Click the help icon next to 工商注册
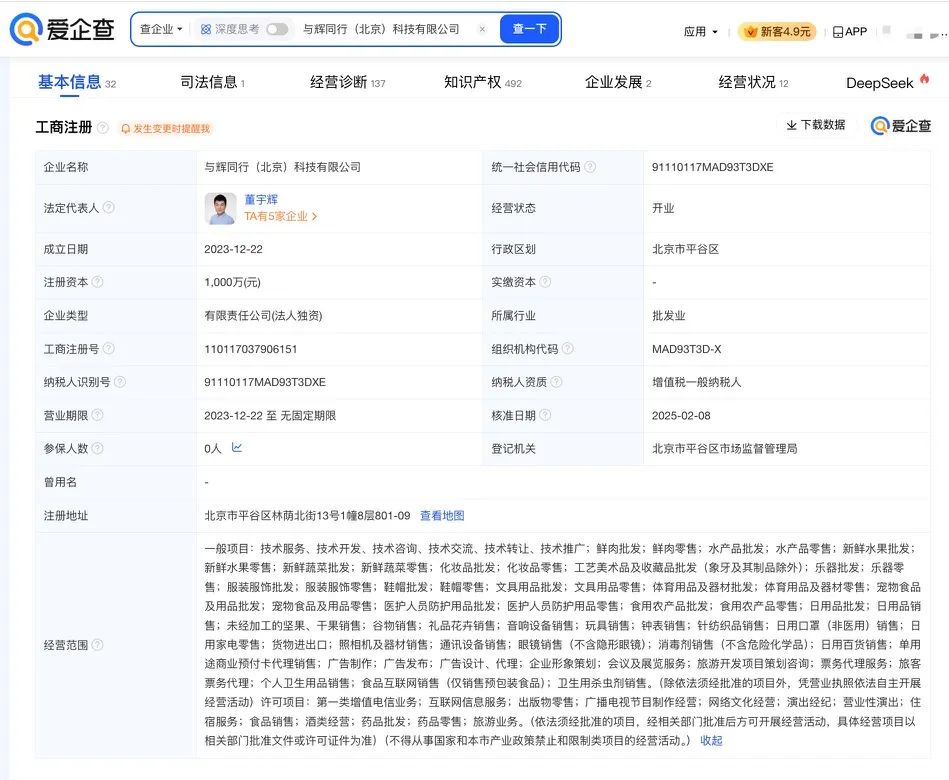The image size is (949, 780). pyautogui.click(x=103, y=128)
